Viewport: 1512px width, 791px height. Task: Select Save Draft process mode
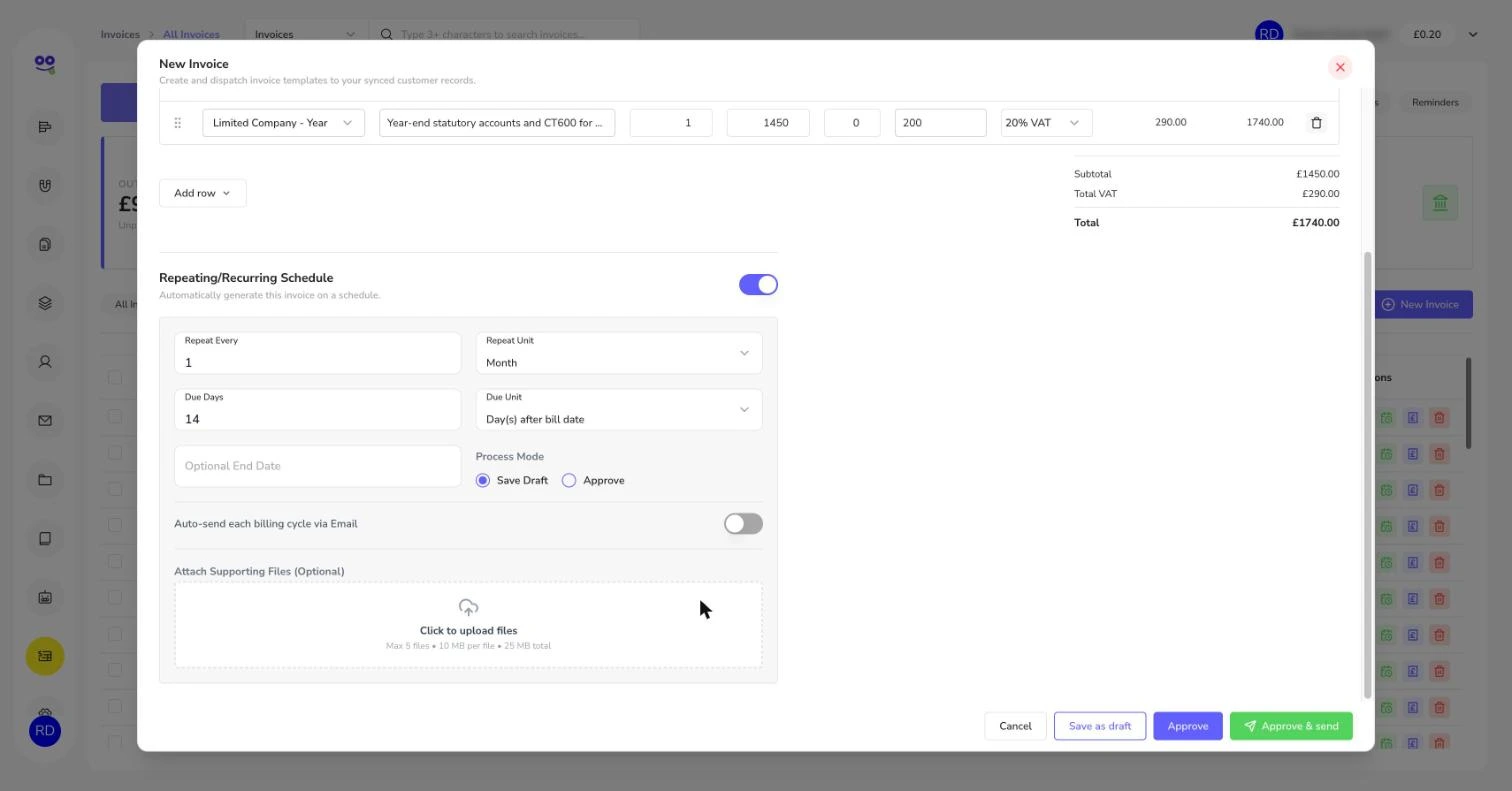(483, 481)
